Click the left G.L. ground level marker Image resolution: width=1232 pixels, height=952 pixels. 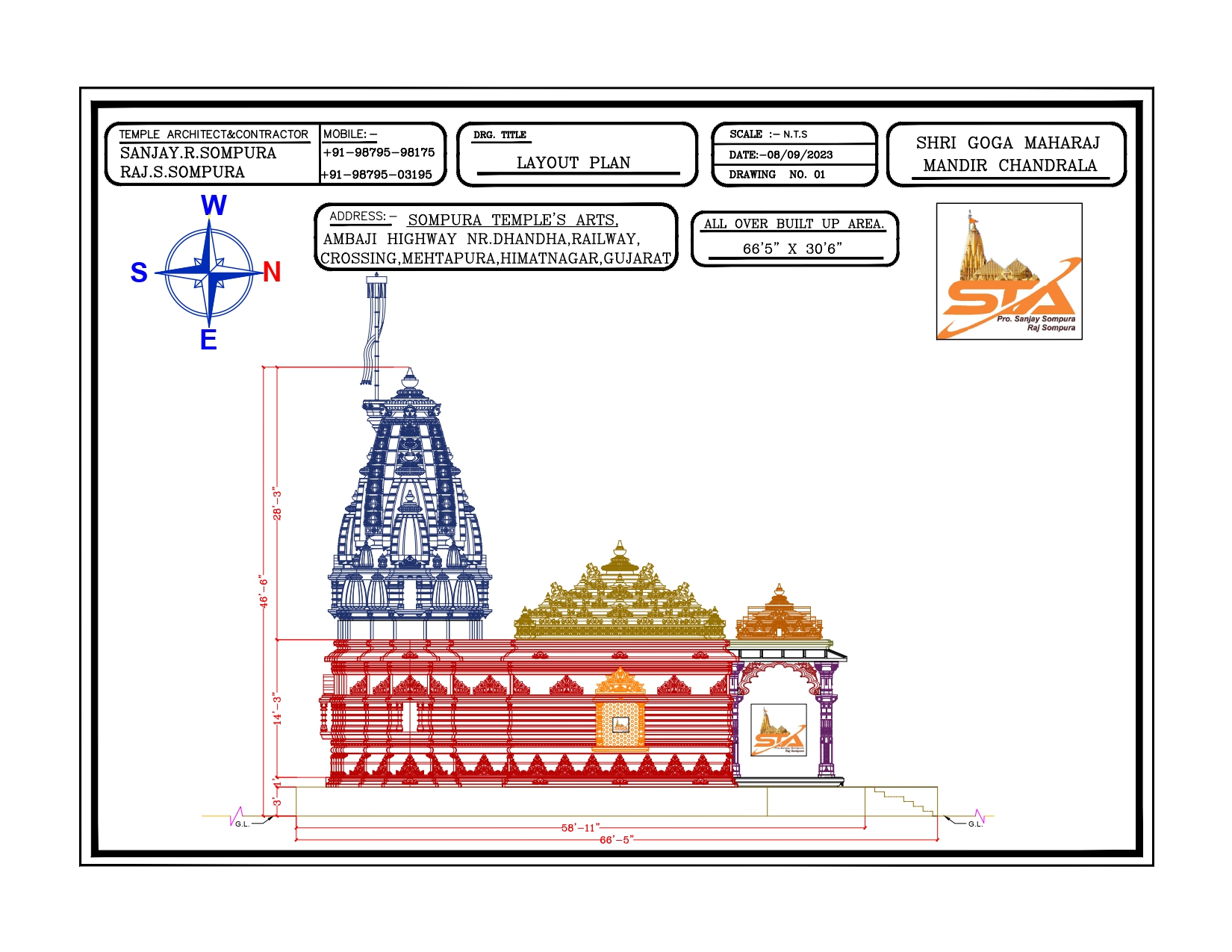coord(243,824)
